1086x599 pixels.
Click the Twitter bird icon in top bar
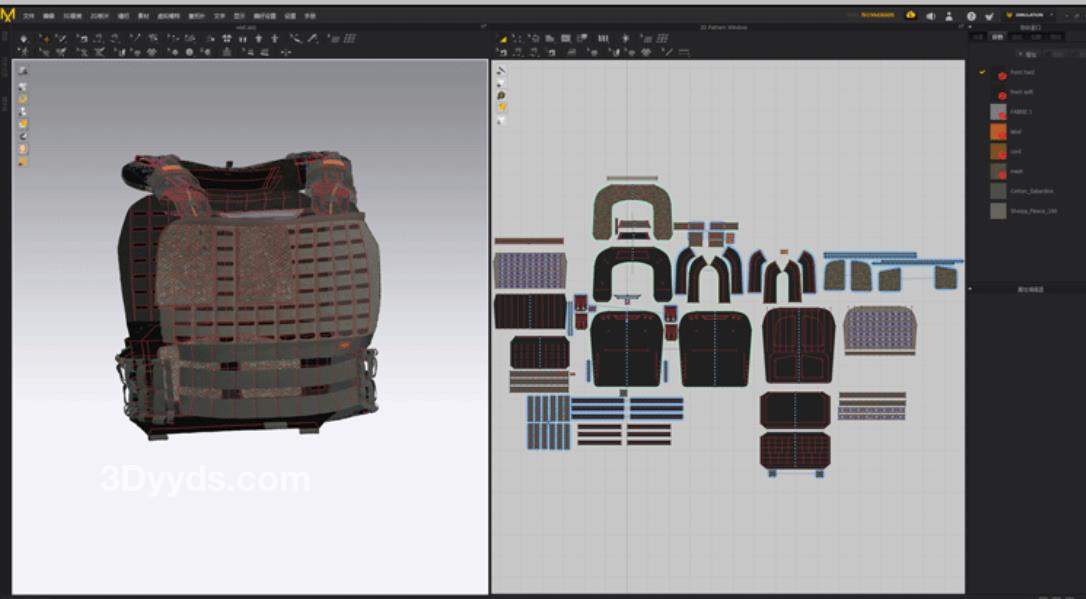pyautogui.click(x=989, y=16)
